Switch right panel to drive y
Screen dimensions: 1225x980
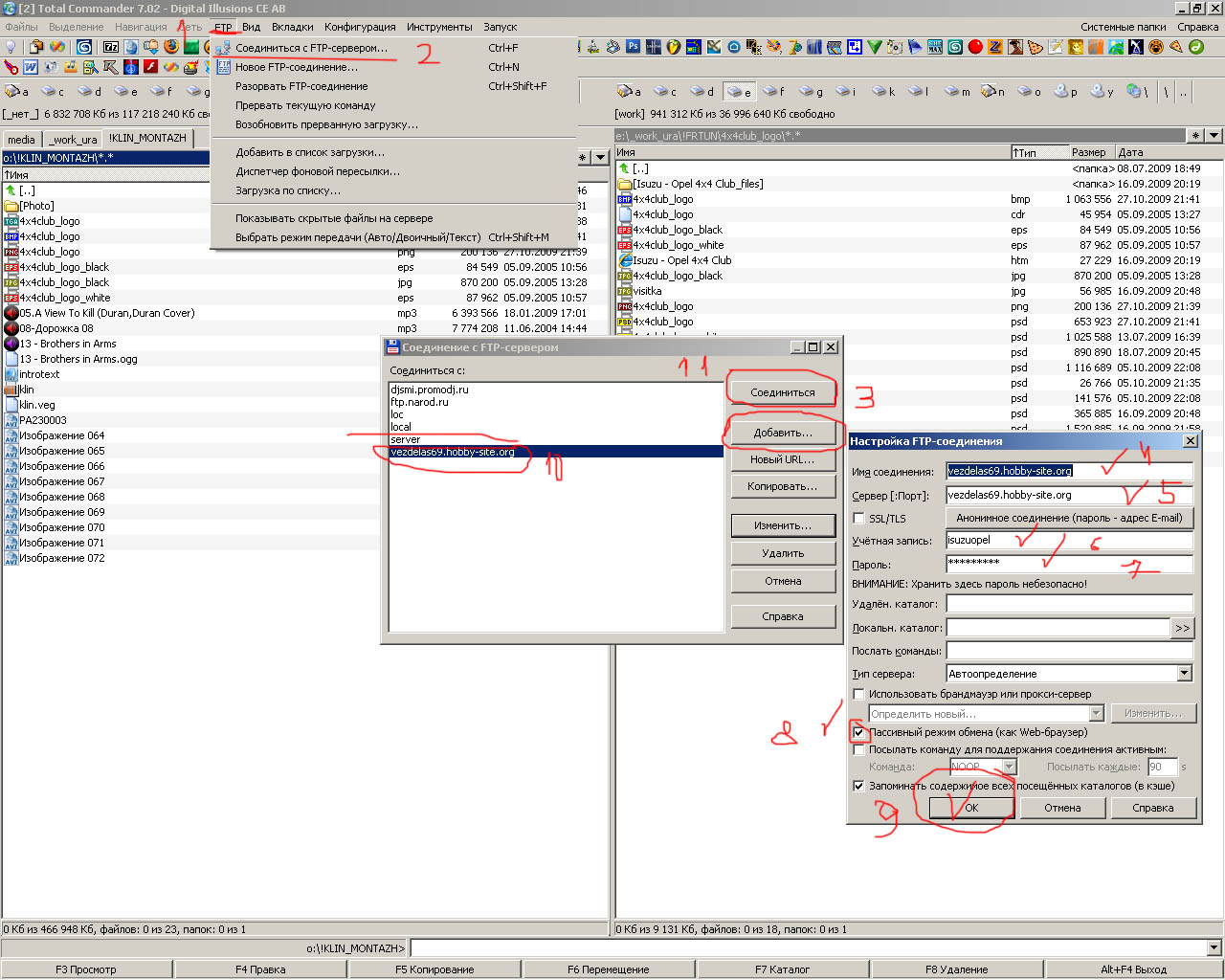[x=1102, y=92]
